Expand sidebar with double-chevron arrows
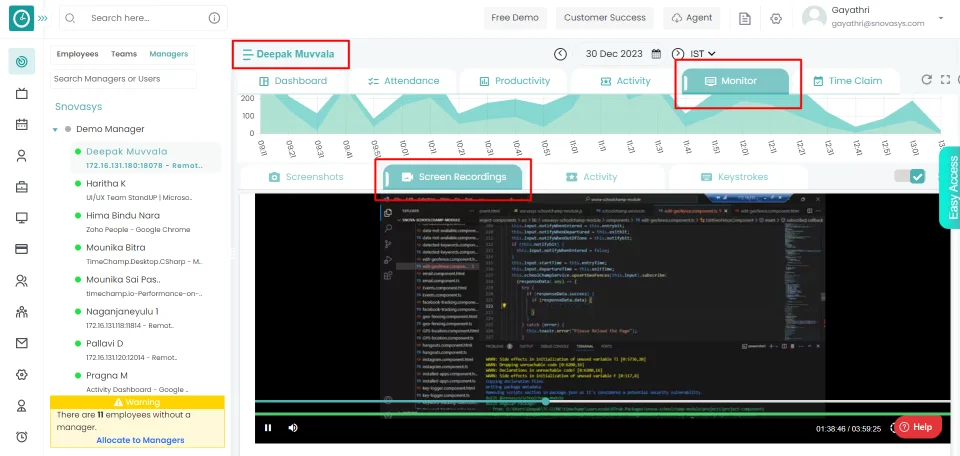960x456 pixels. [x=43, y=18]
